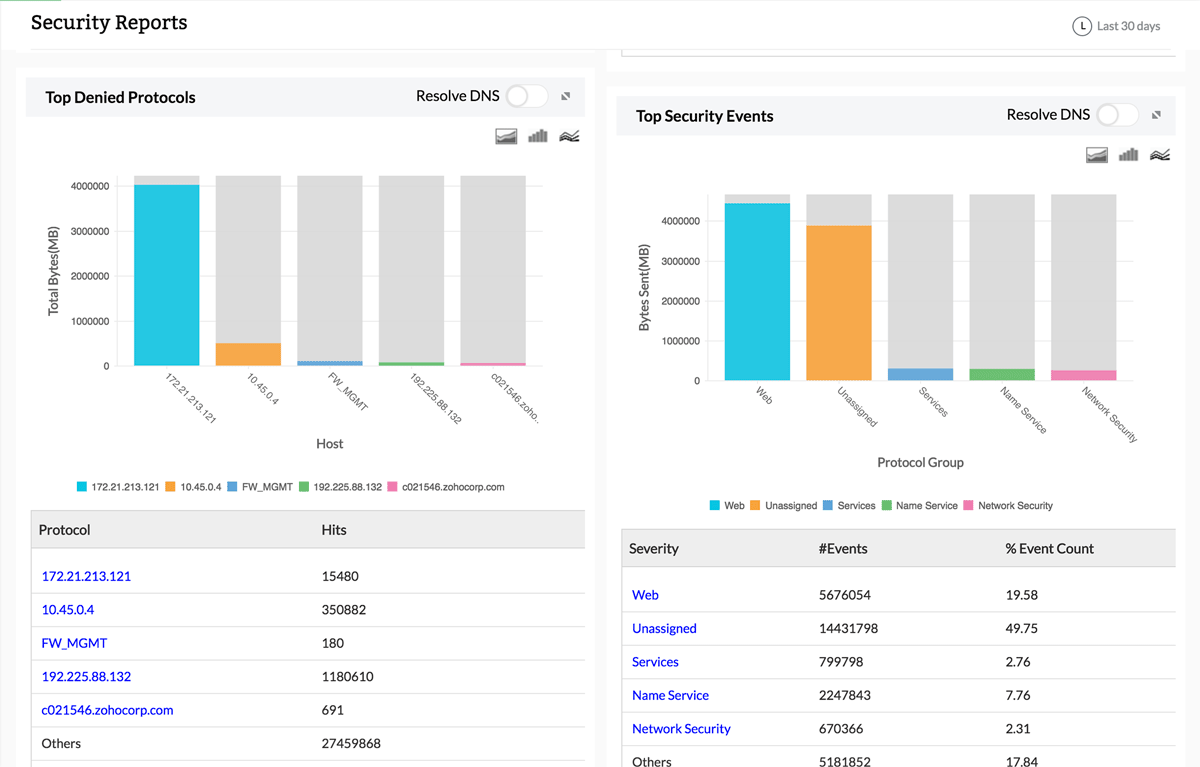Image resolution: width=1200 pixels, height=767 pixels.
Task: Enable Resolve DNS for Top Security Events
Action: pos(1117,115)
